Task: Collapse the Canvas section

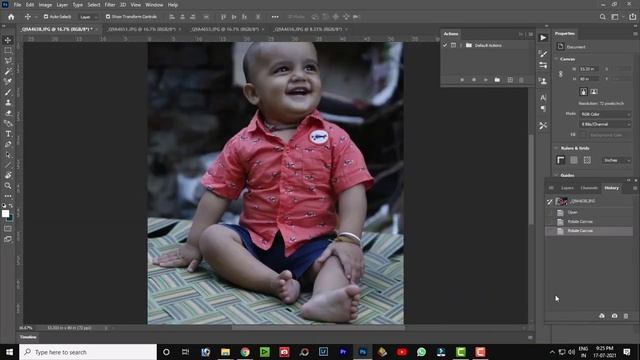Action: click(x=556, y=59)
